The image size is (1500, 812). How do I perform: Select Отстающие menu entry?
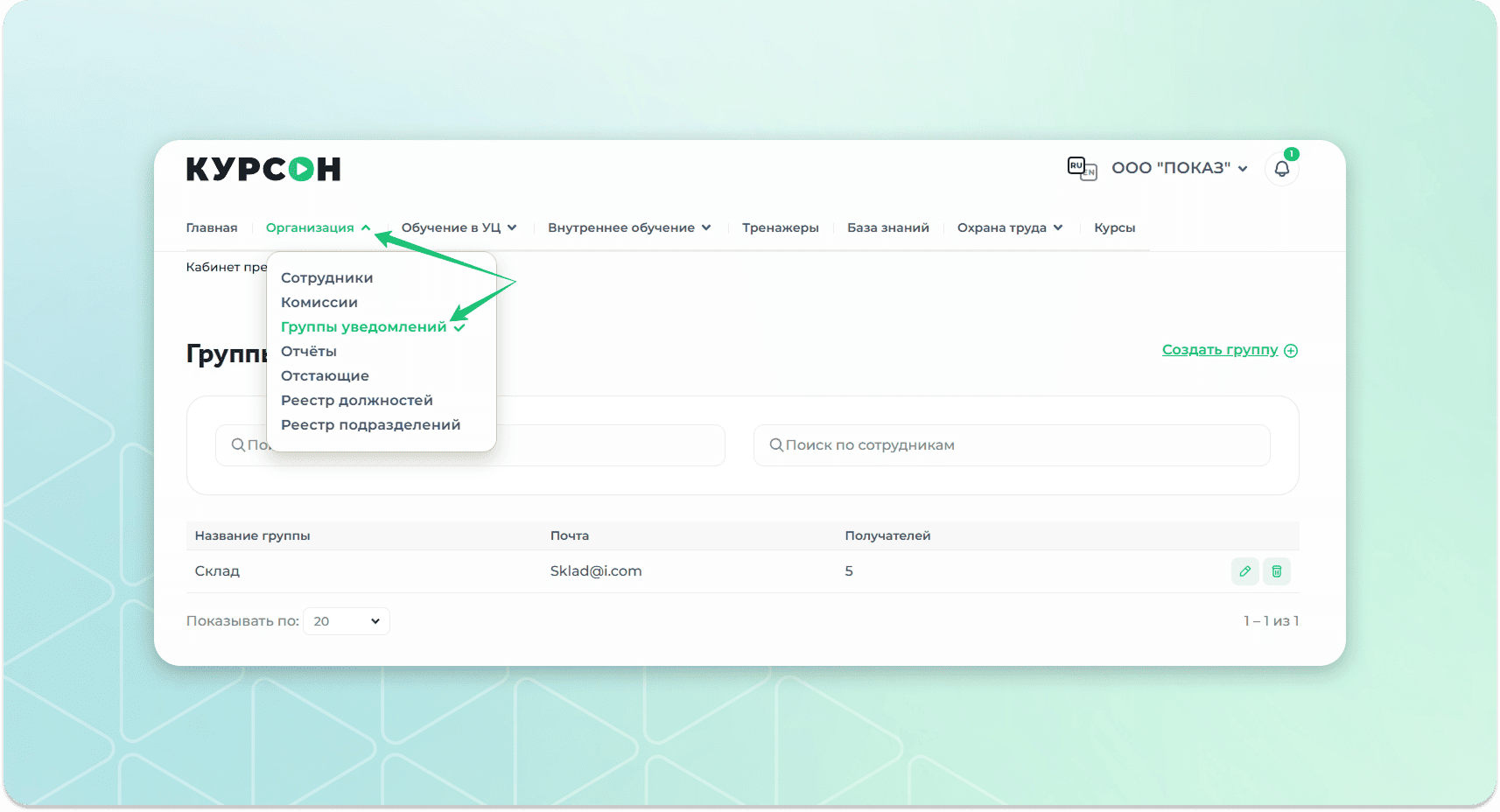[325, 376]
